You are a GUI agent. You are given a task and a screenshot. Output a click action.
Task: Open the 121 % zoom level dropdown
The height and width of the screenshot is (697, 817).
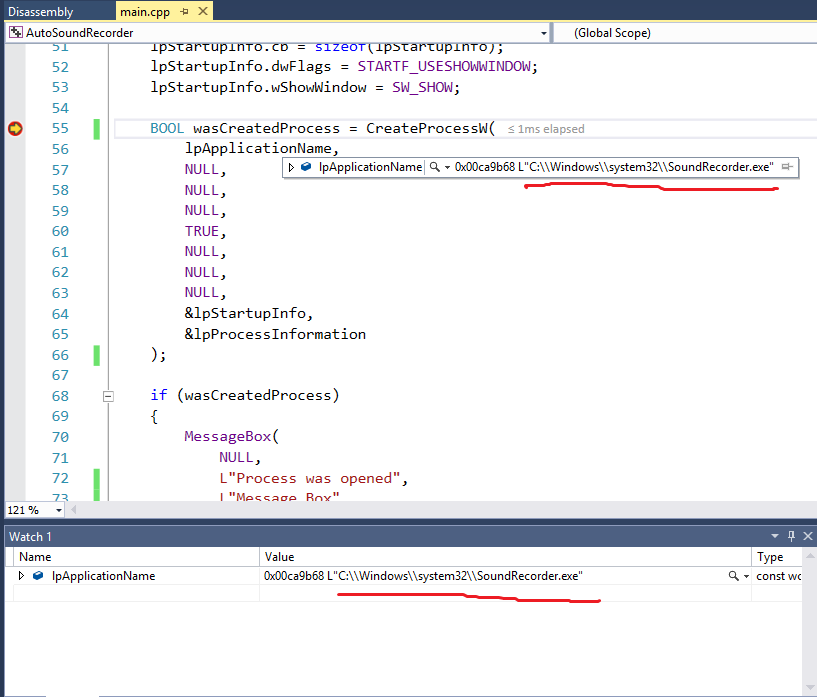click(x=59, y=510)
